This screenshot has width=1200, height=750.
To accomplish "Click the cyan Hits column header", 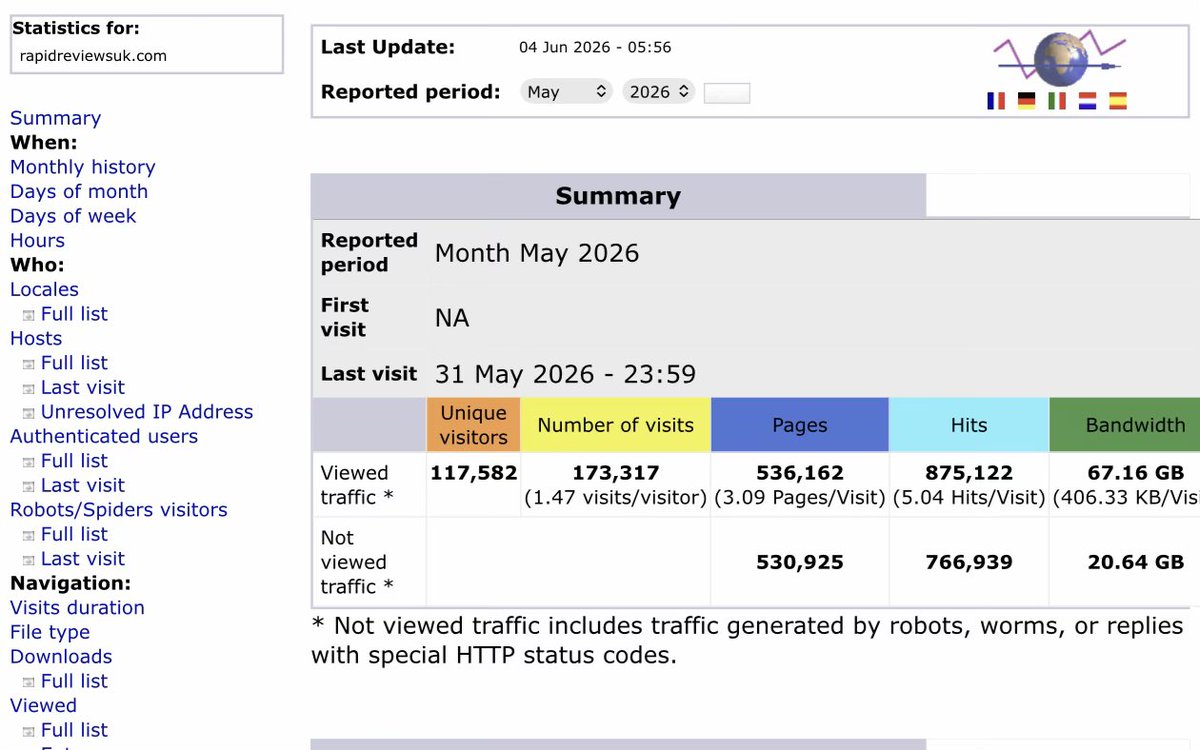I will (969, 425).
